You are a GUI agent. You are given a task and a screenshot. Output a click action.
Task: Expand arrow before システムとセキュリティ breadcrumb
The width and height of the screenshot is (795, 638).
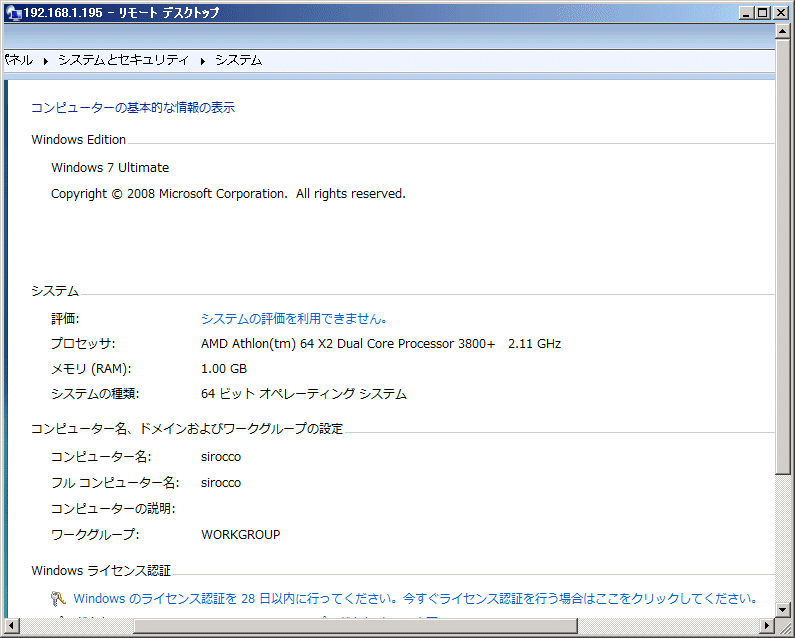click(x=46, y=61)
